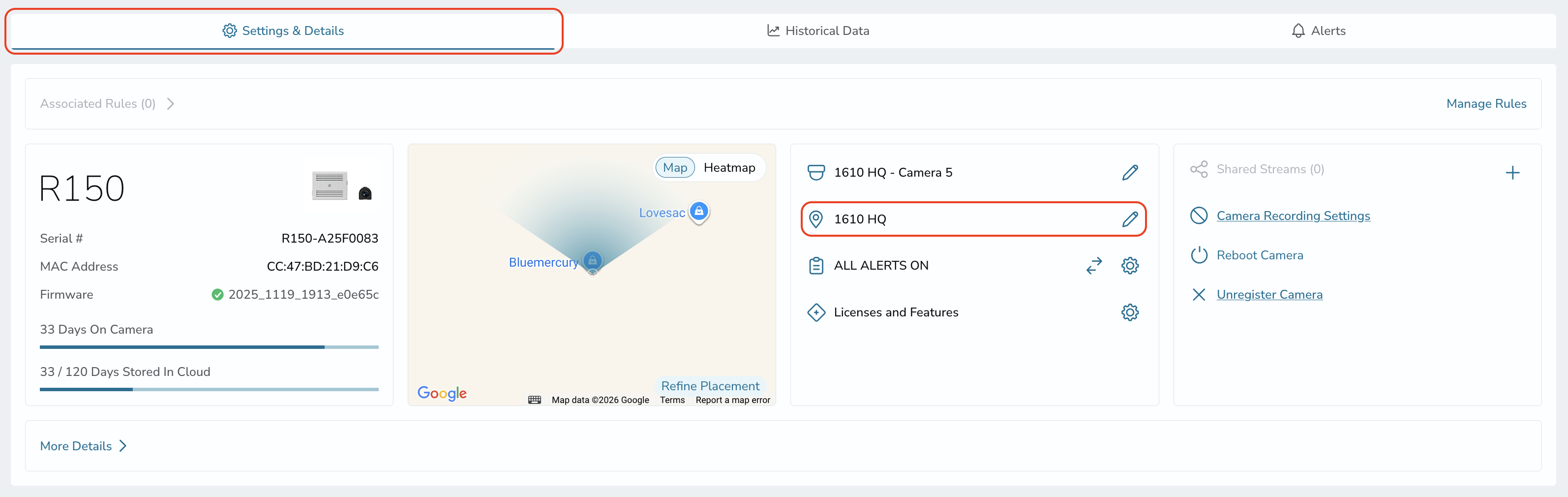The image size is (1568, 497).
Task: Click Reboot Camera
Action: tap(1260, 255)
